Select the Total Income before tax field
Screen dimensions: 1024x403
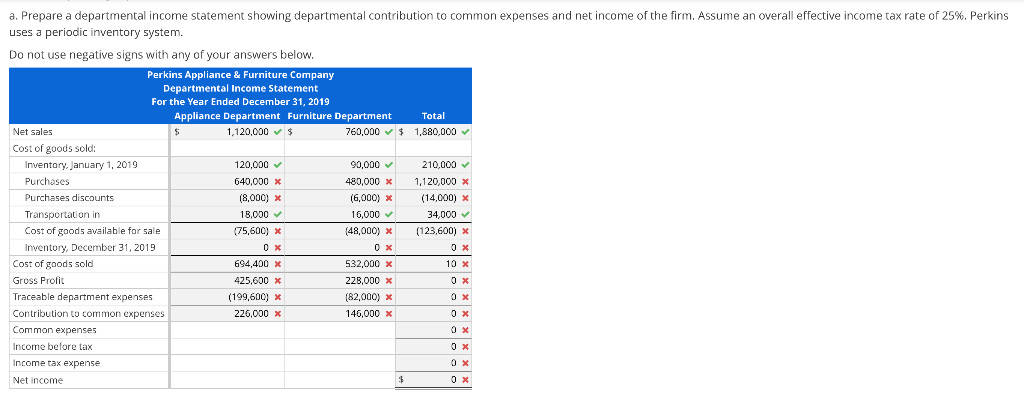(433, 347)
